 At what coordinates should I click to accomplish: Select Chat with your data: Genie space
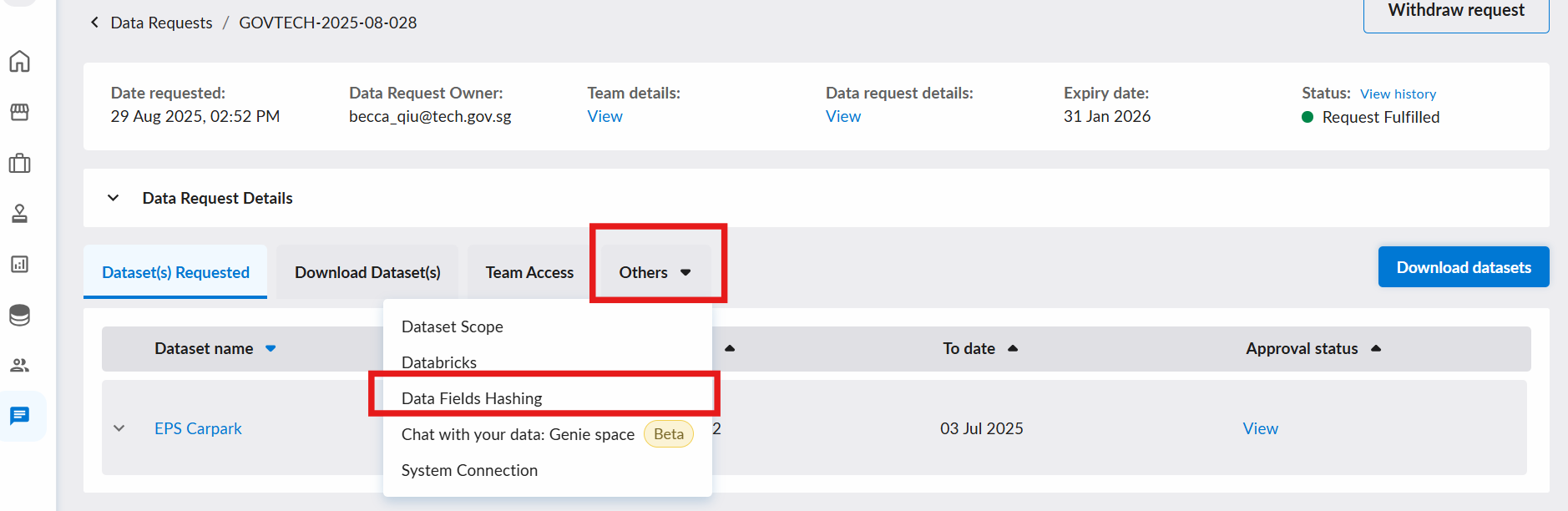tap(548, 434)
